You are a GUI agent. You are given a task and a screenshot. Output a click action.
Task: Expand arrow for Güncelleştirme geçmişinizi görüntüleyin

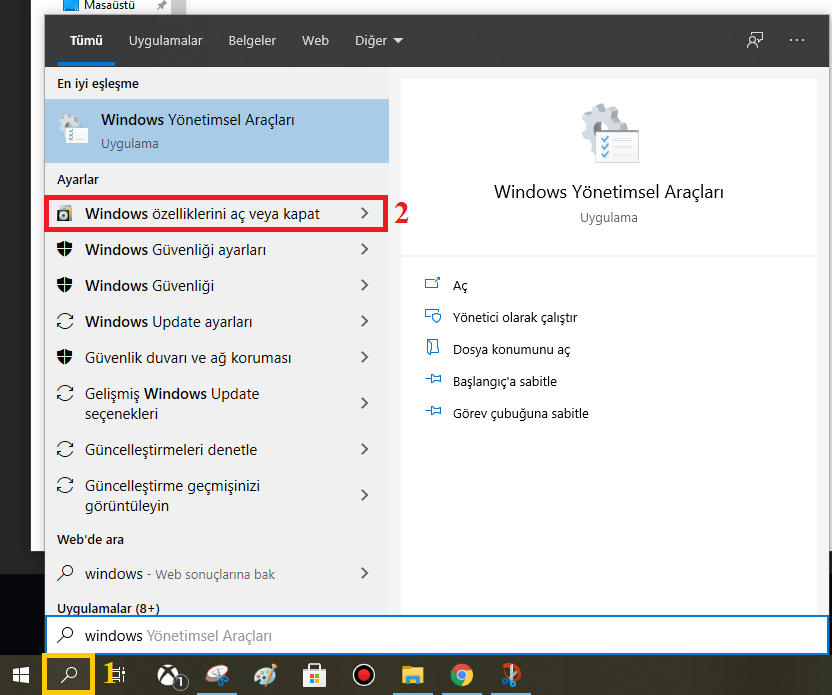point(365,496)
